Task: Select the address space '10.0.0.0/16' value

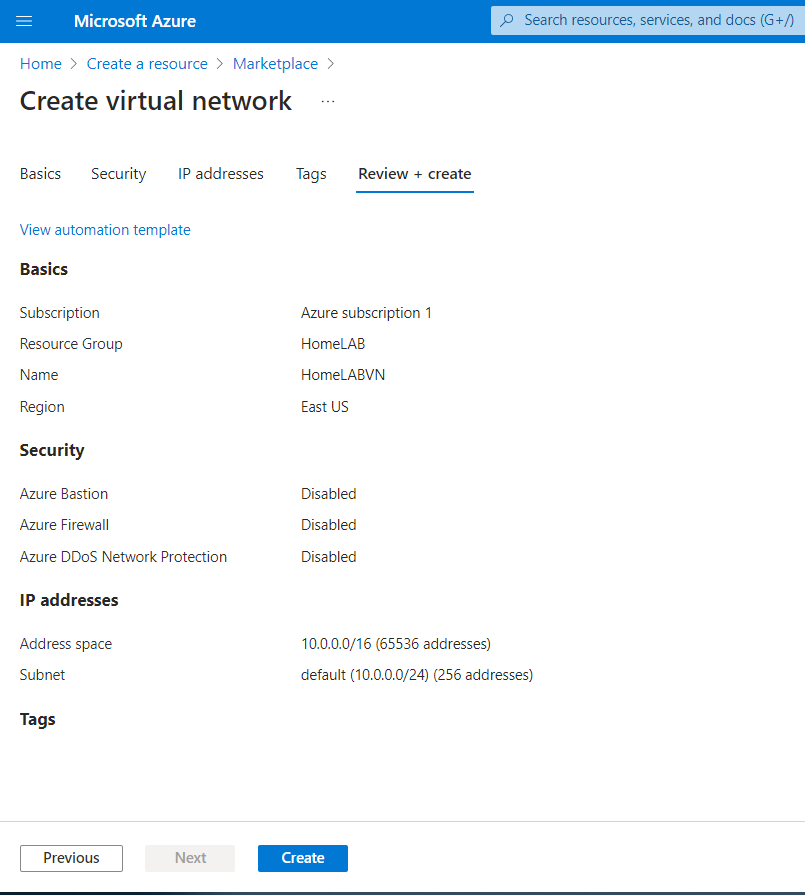Action: (396, 644)
